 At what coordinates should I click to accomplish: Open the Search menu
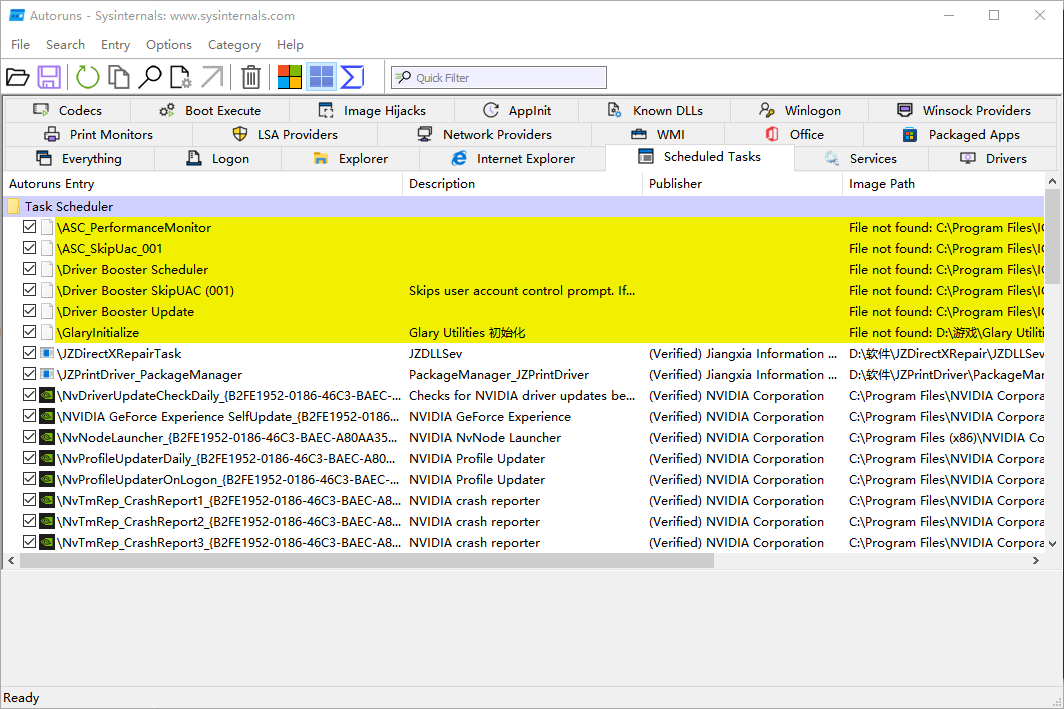coord(65,45)
